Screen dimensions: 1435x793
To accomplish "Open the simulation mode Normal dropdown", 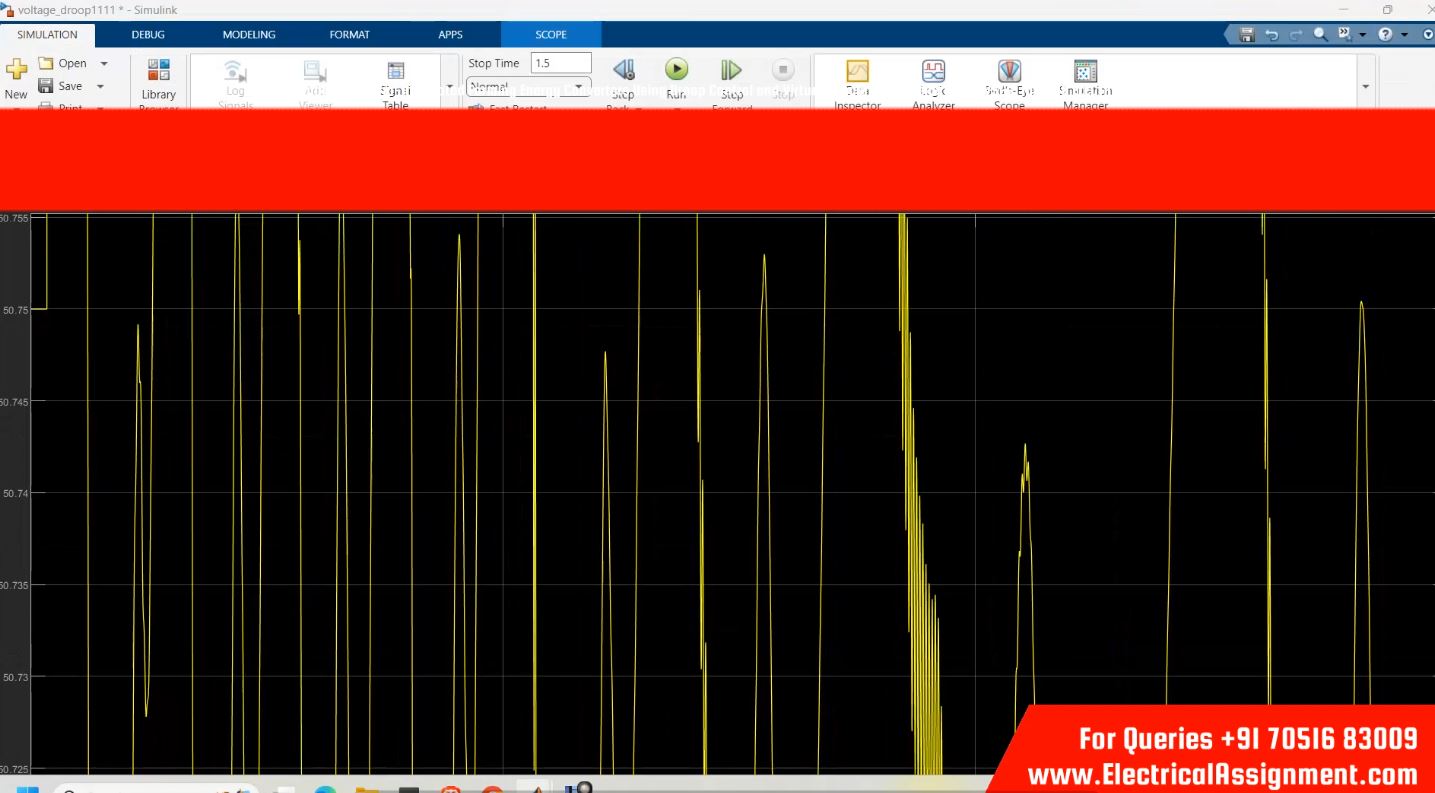I will coord(530,87).
